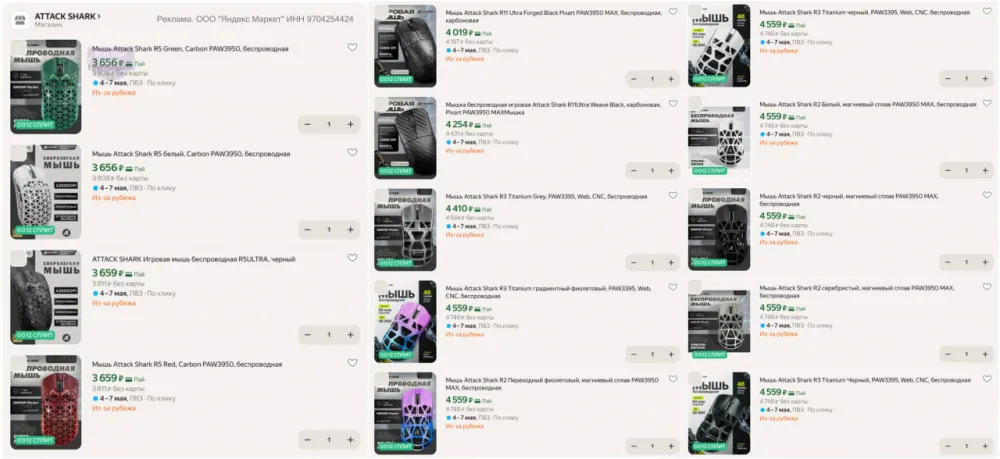Decrease quantity of R3 Titanium Grey mouse
The width and height of the screenshot is (1000, 459).
[634, 263]
